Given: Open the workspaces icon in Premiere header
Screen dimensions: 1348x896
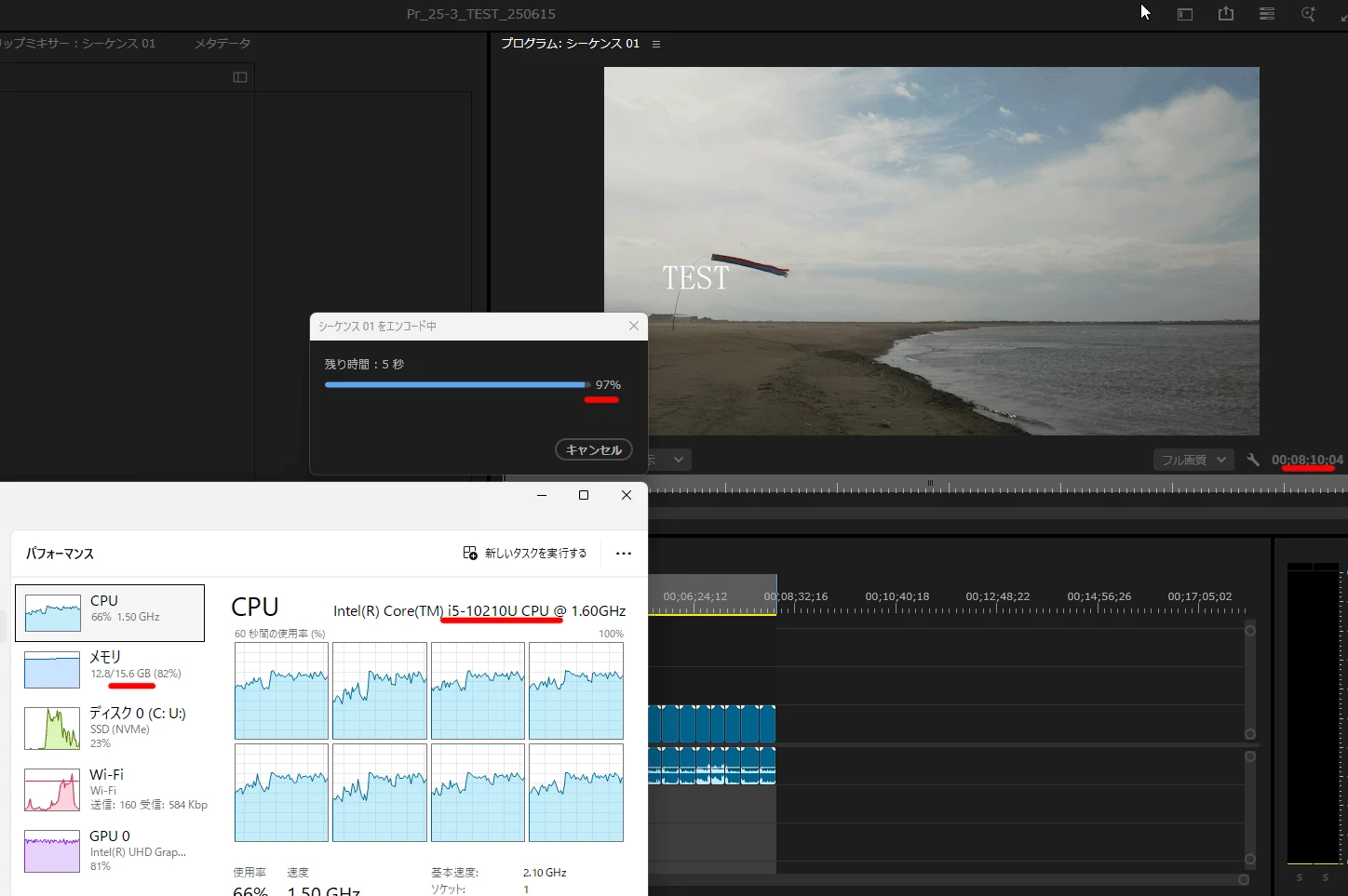Looking at the screenshot, I should tap(1185, 14).
